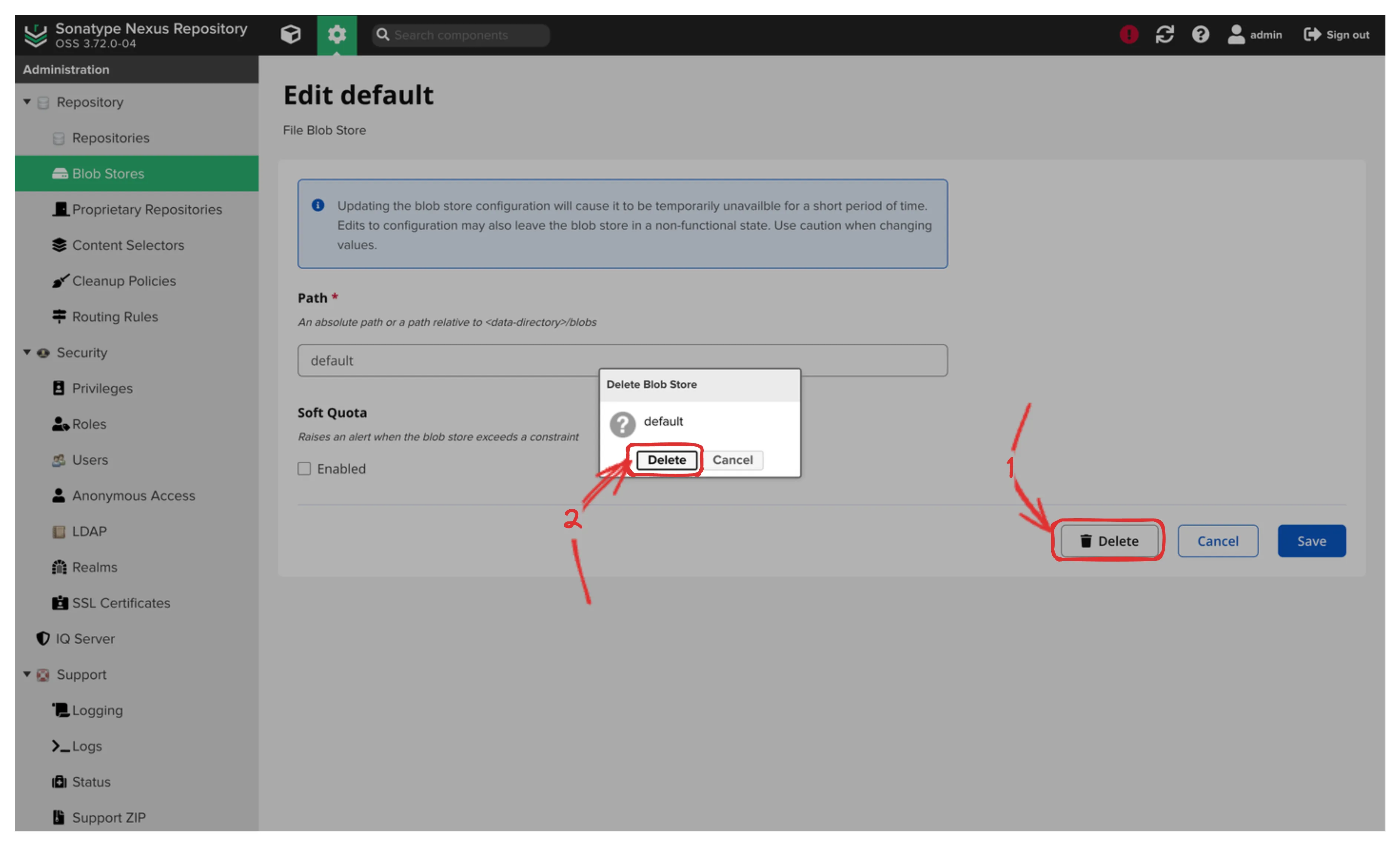Open SSL Certificates
1400x846 pixels.
point(121,603)
